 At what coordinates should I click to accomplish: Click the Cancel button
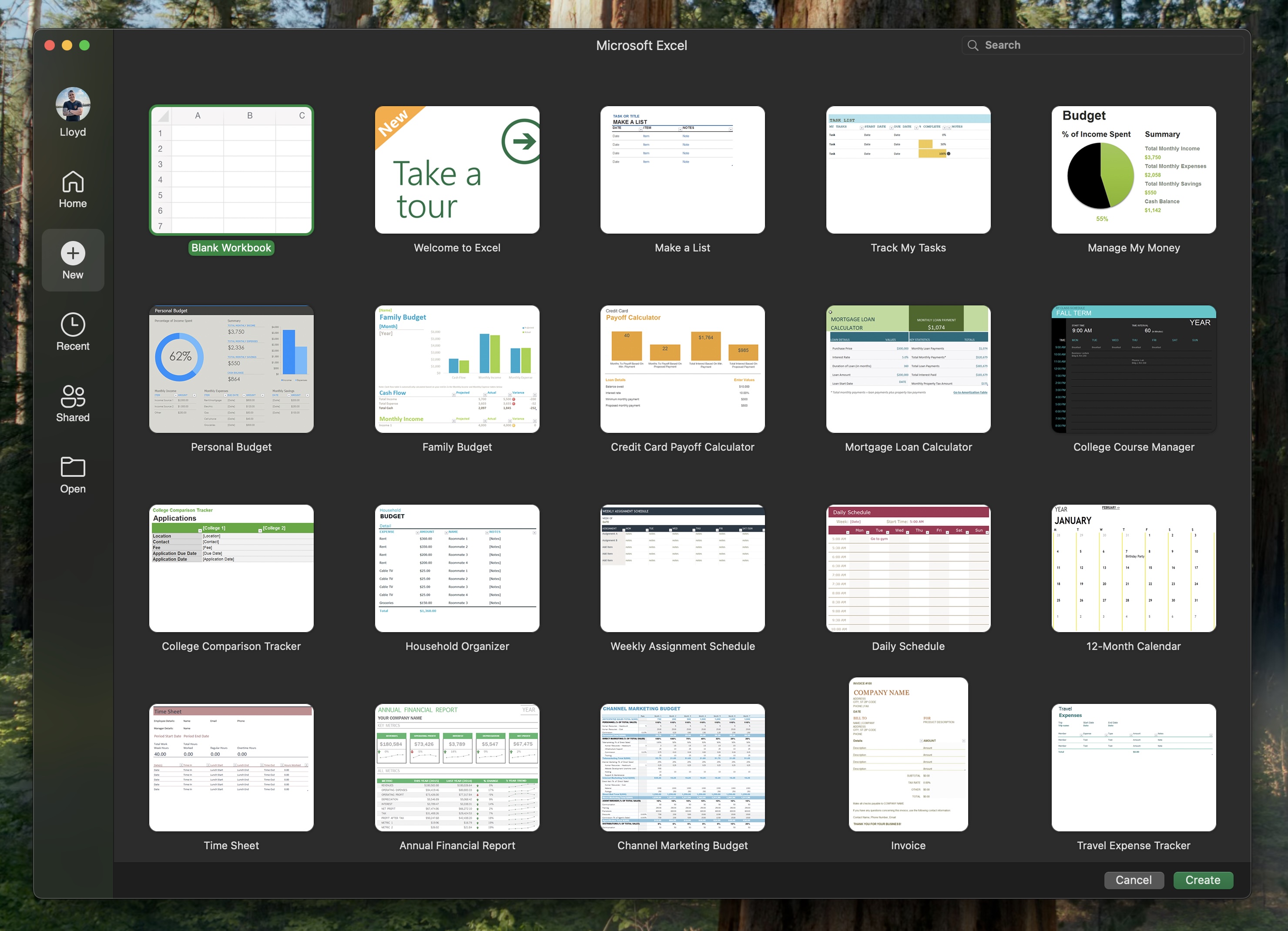1134,880
